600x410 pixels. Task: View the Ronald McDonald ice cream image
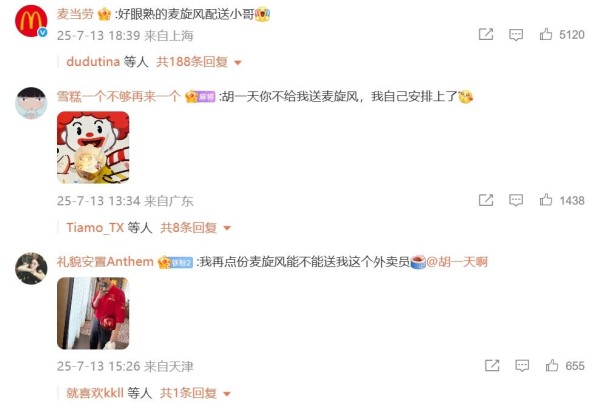pyautogui.click(x=93, y=147)
